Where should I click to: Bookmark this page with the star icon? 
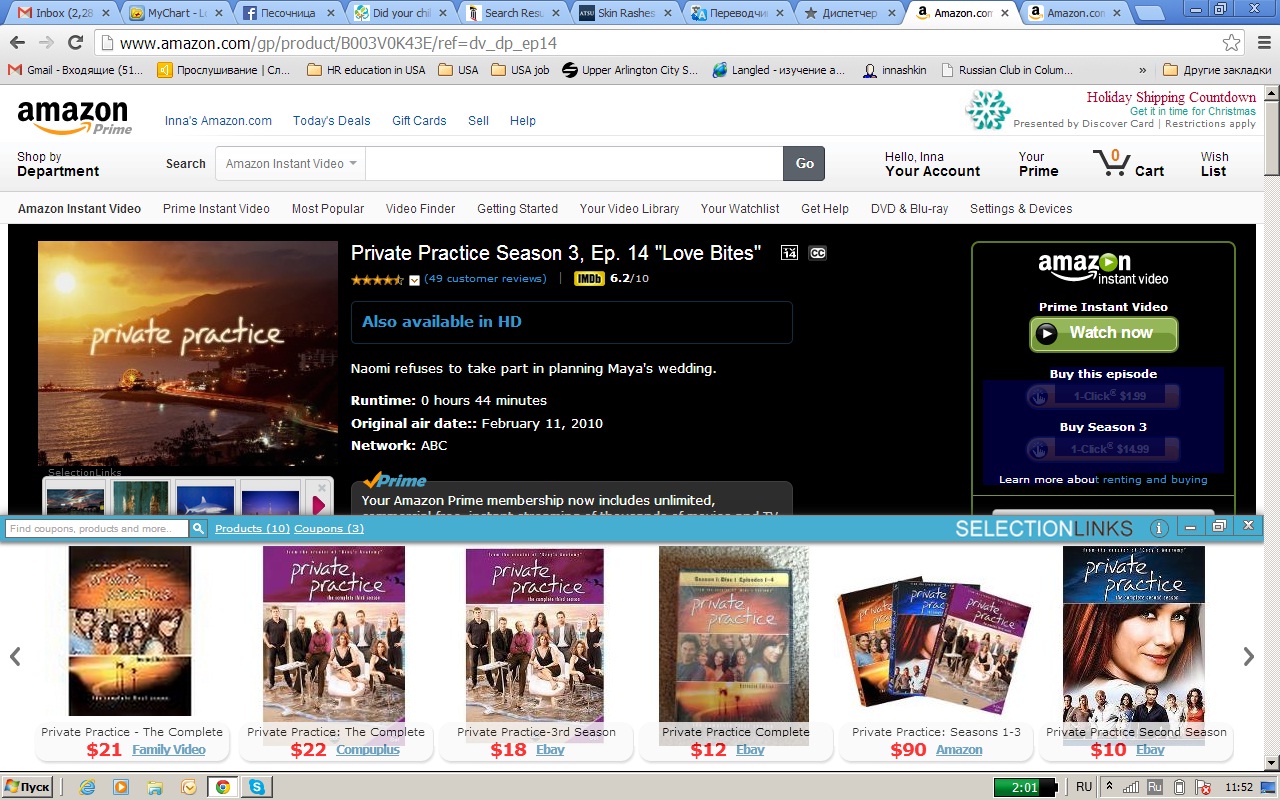click(x=1231, y=43)
